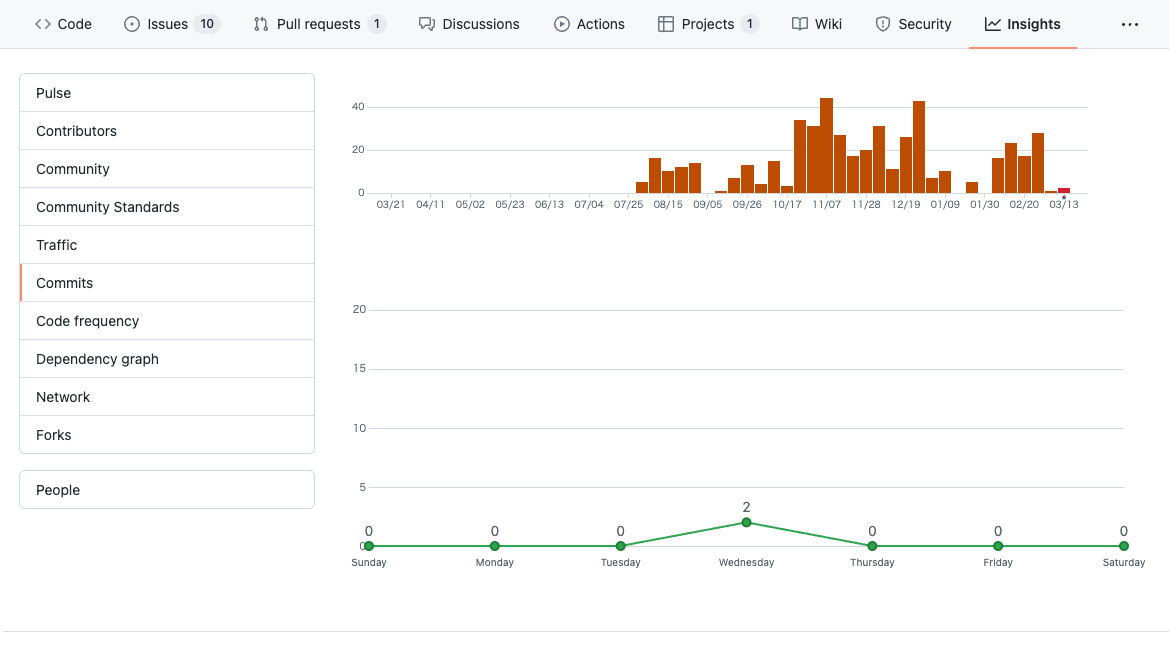Screen dimensions: 1169x651
Task: Click the Insights graph icon
Action: [x=992, y=24]
